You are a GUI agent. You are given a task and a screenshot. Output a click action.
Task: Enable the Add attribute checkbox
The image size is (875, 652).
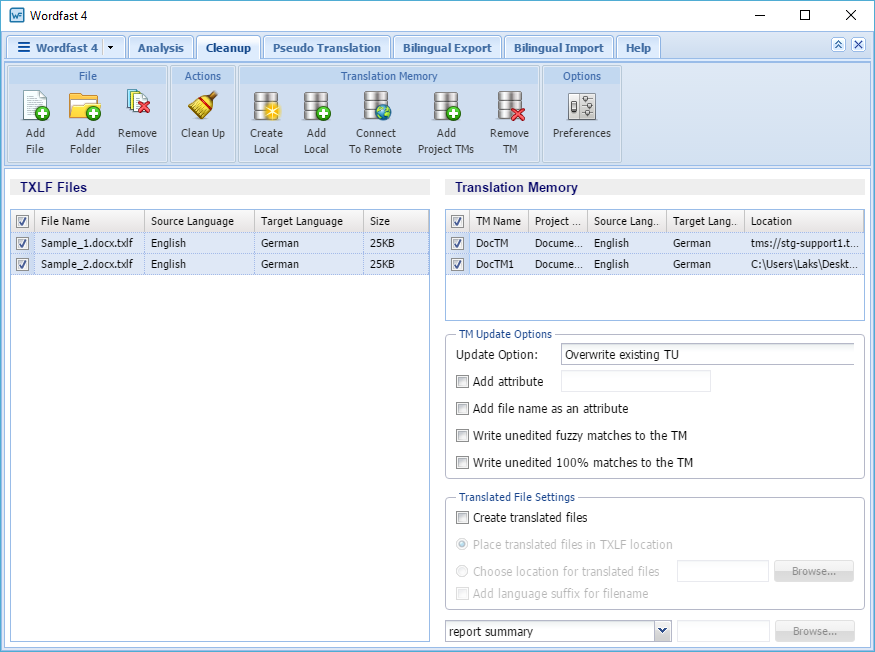coord(462,381)
